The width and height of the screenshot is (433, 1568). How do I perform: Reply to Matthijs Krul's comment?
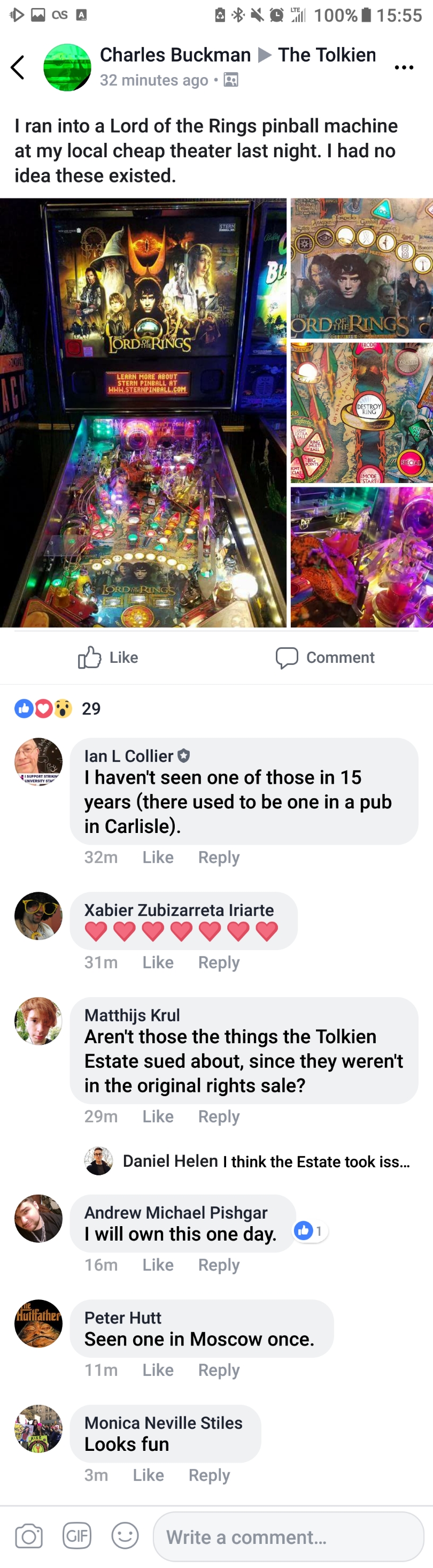coord(219,1116)
